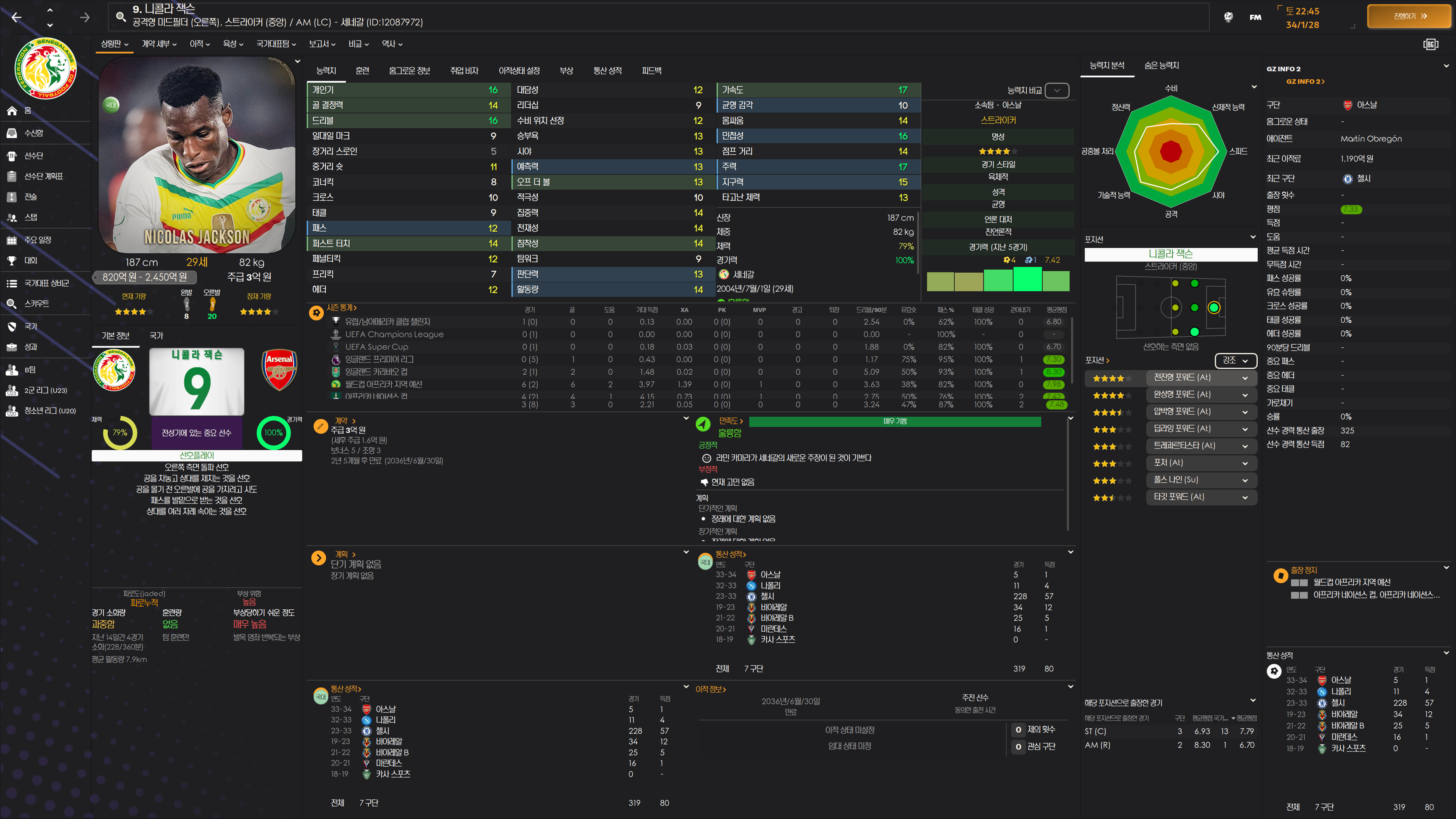Click the FM logo icon at top

coord(1255,17)
